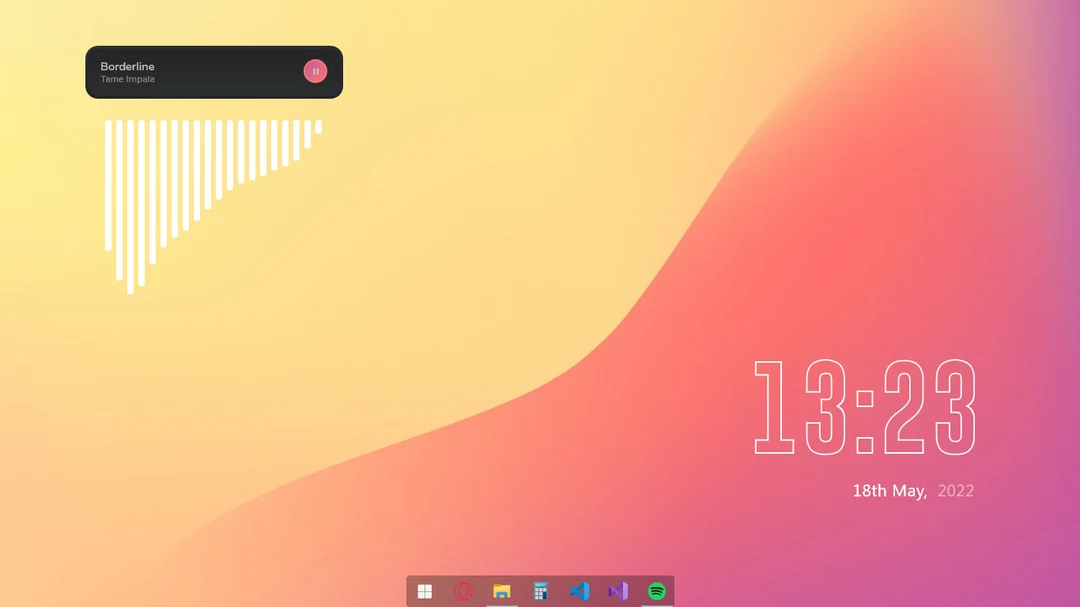Select the year 2022 label

click(957, 490)
